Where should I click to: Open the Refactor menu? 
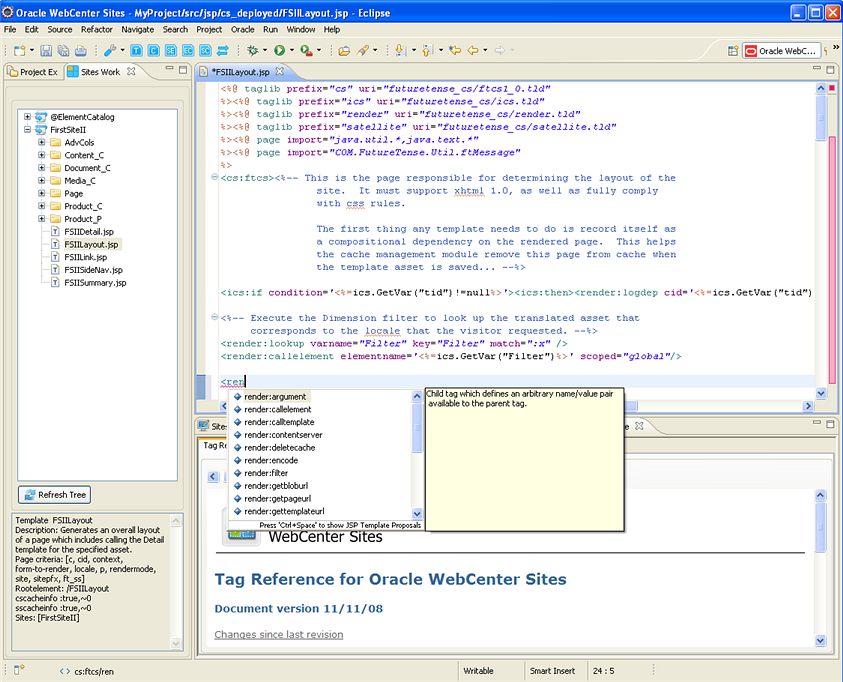[97, 29]
